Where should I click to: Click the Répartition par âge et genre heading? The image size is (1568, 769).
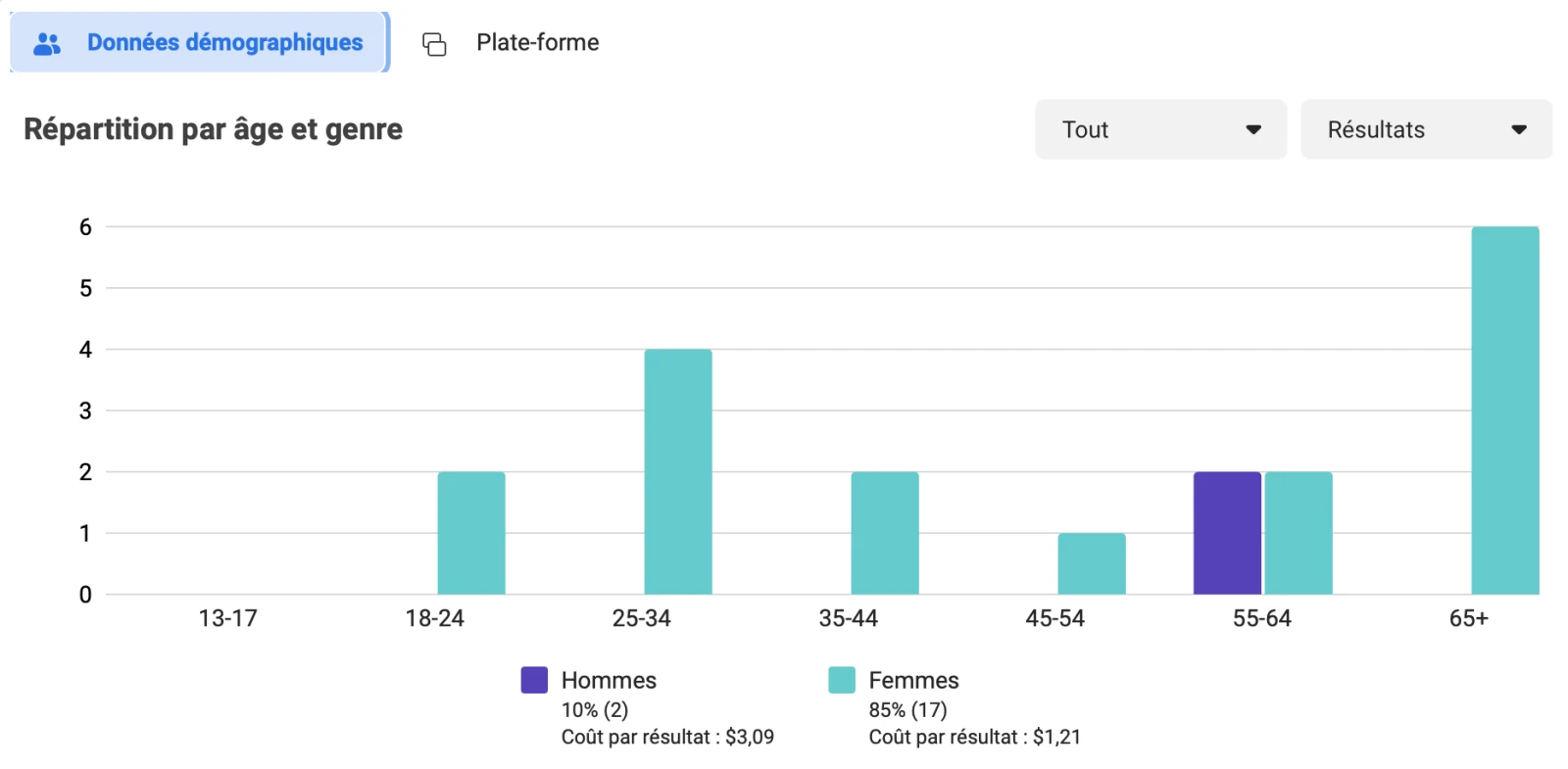tap(213, 129)
